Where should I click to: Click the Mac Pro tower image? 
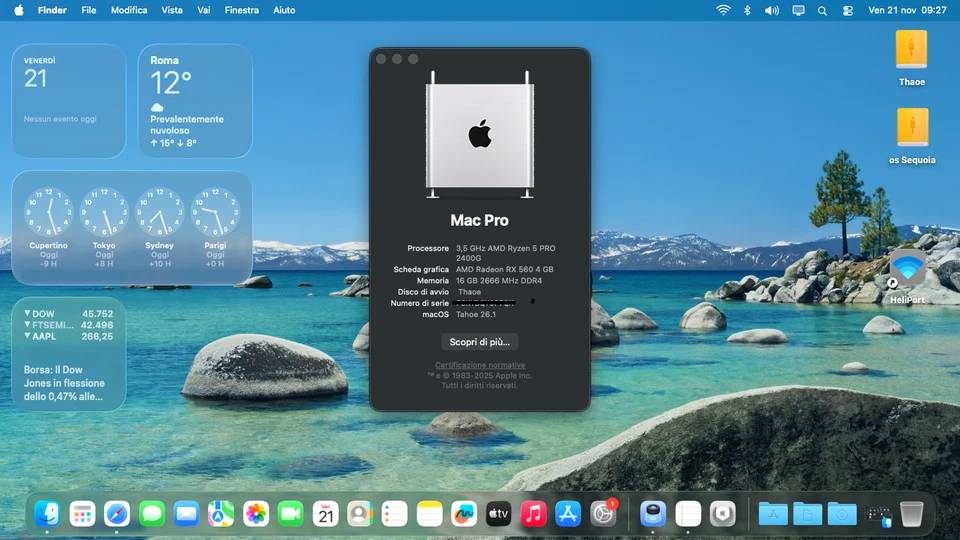[x=480, y=135]
